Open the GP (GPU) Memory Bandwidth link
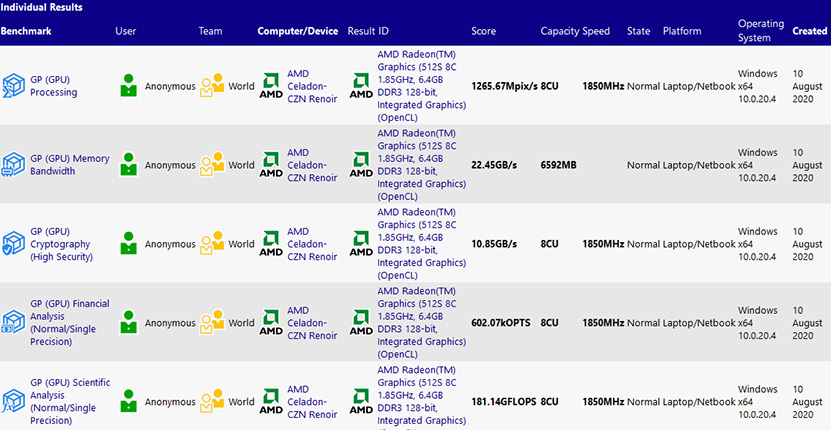 click(69, 165)
